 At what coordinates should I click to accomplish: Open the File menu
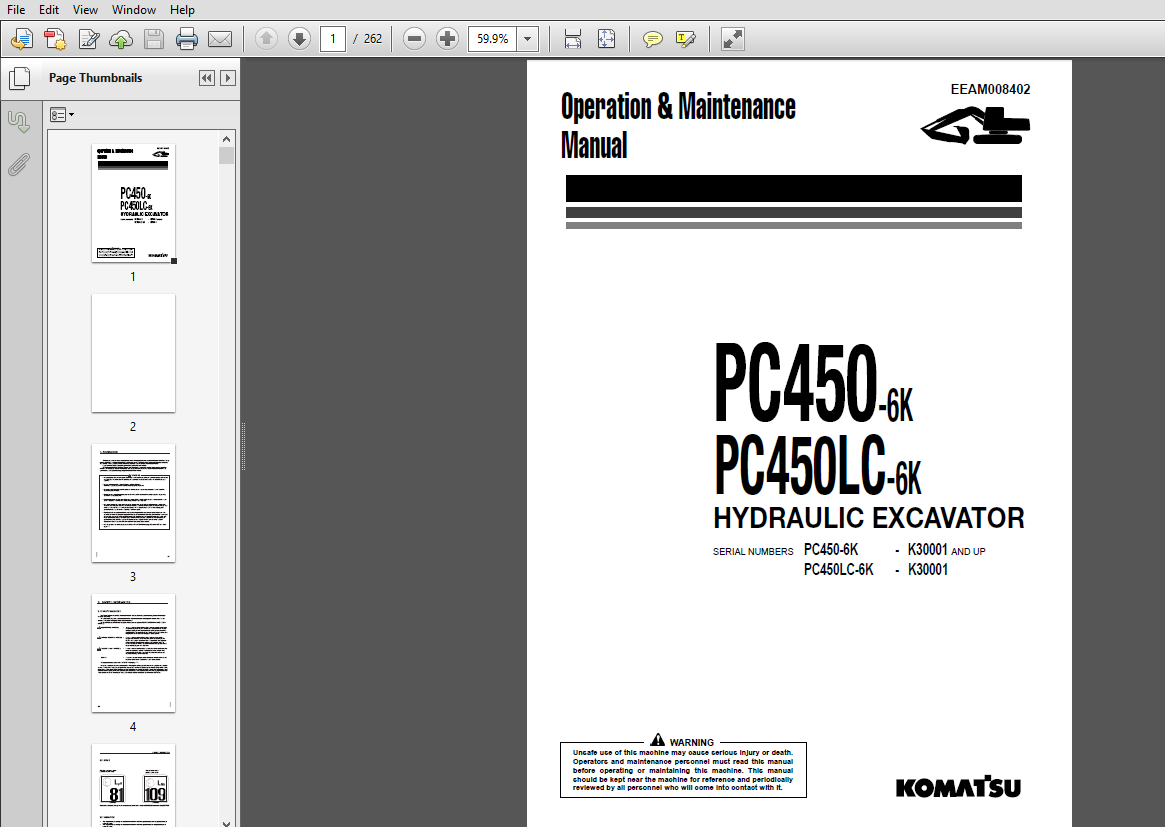(16, 10)
